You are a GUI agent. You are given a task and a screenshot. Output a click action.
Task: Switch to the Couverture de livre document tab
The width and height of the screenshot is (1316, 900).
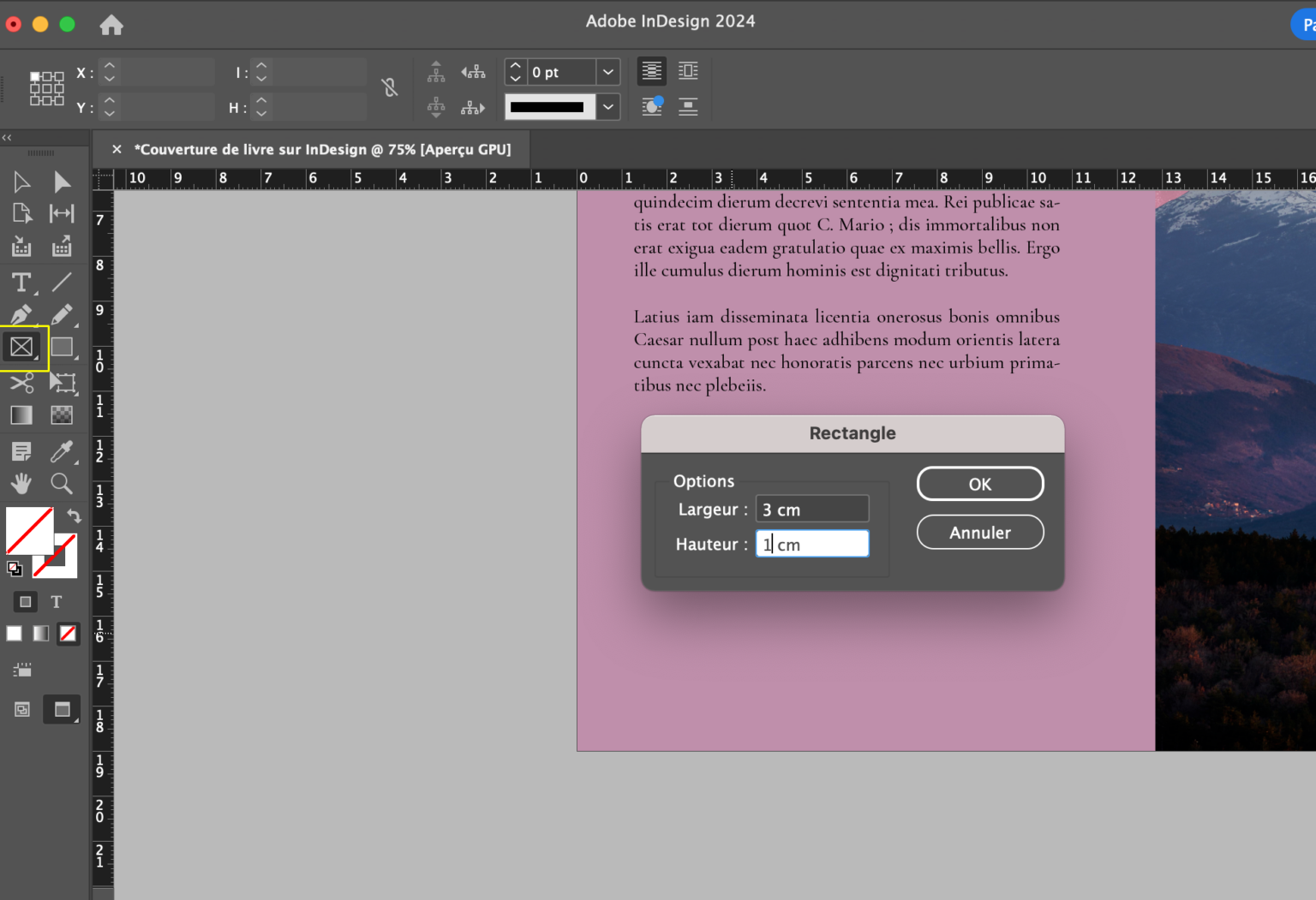[x=322, y=150]
